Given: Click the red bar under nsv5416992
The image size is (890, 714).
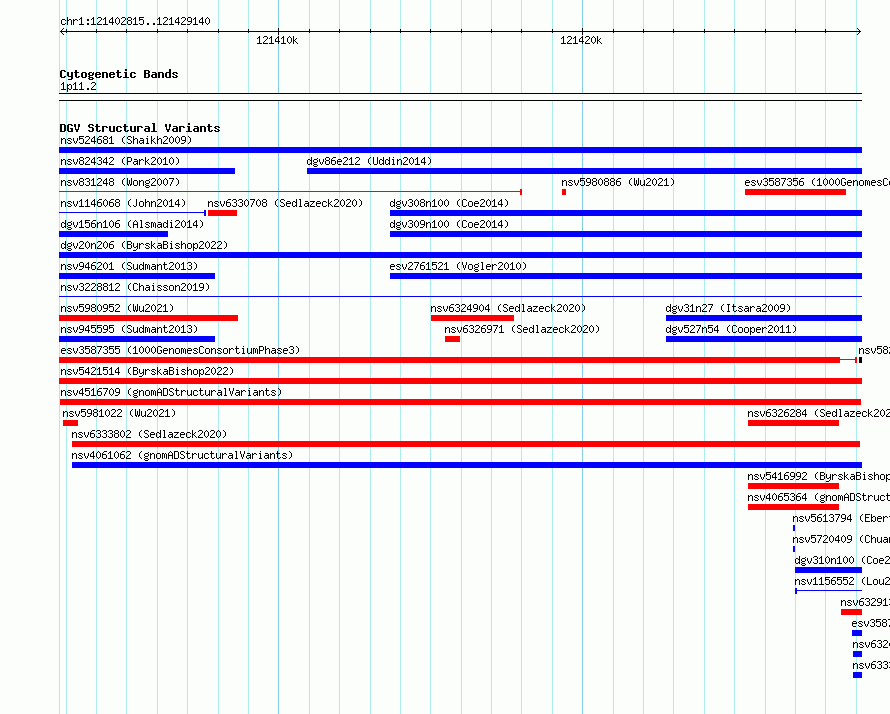Looking at the screenshot, I should click(794, 486).
